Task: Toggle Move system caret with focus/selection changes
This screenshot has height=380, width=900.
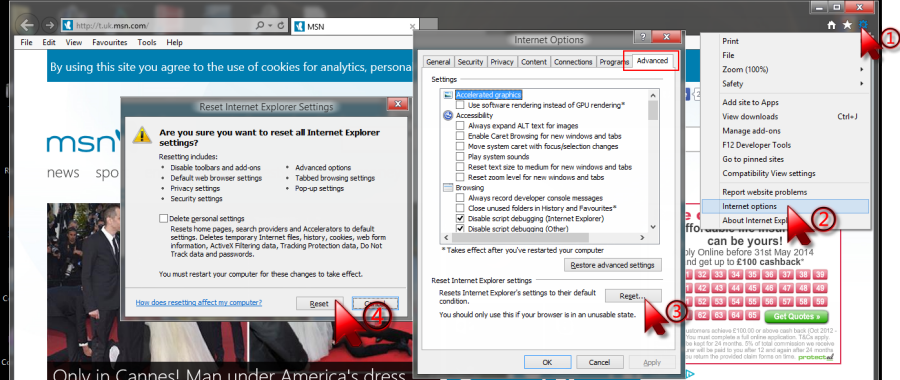Action: click(x=460, y=146)
